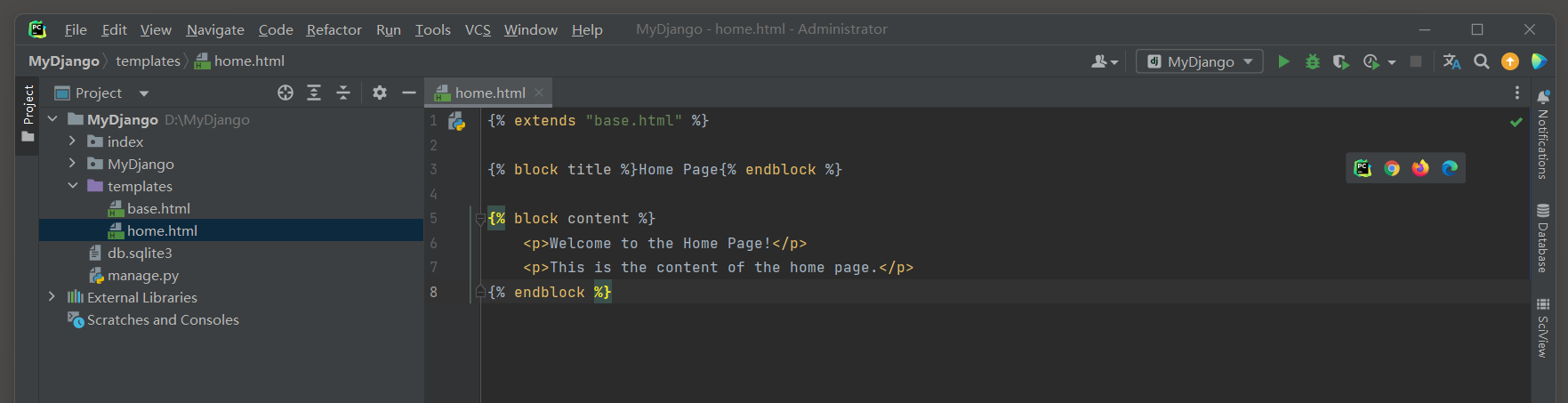
Task: Debug MyDjango with the bug icon
Action: point(1312,61)
